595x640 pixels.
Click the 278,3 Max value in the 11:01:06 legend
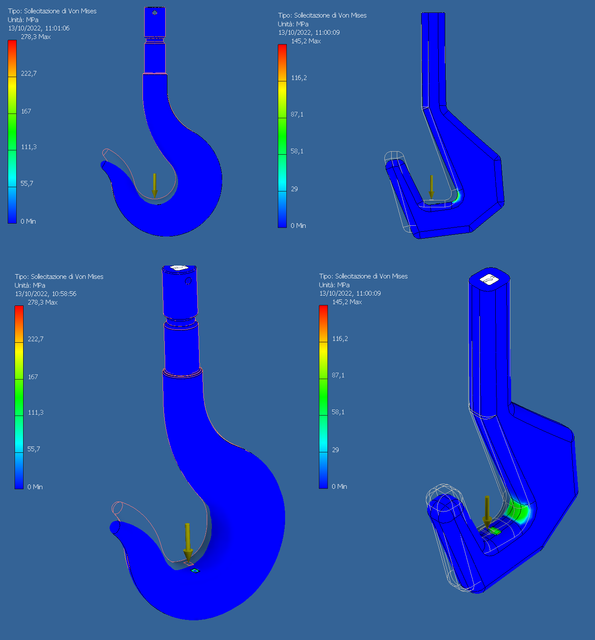coord(36,37)
